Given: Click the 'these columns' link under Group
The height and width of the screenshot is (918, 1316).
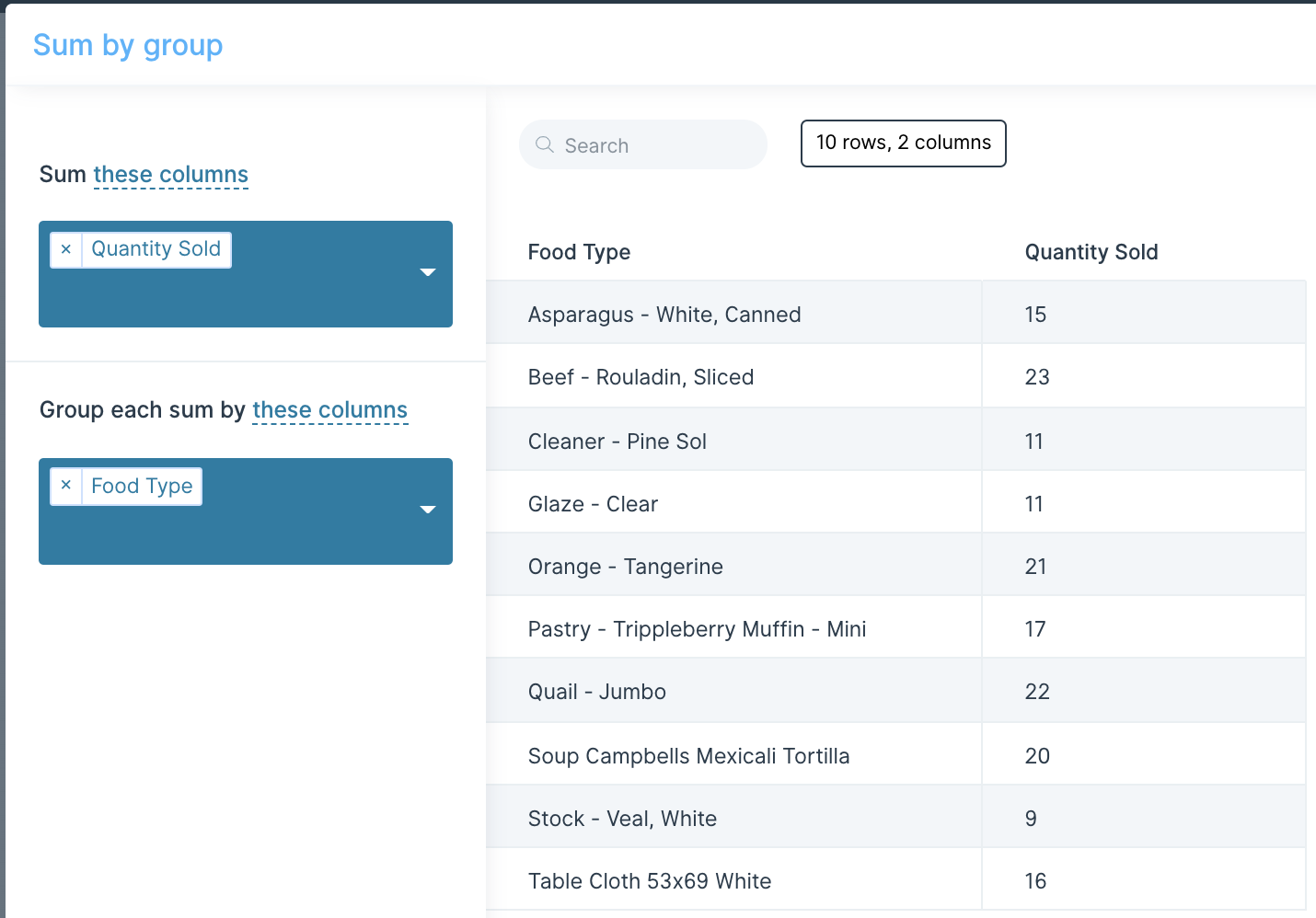Looking at the screenshot, I should 330,410.
